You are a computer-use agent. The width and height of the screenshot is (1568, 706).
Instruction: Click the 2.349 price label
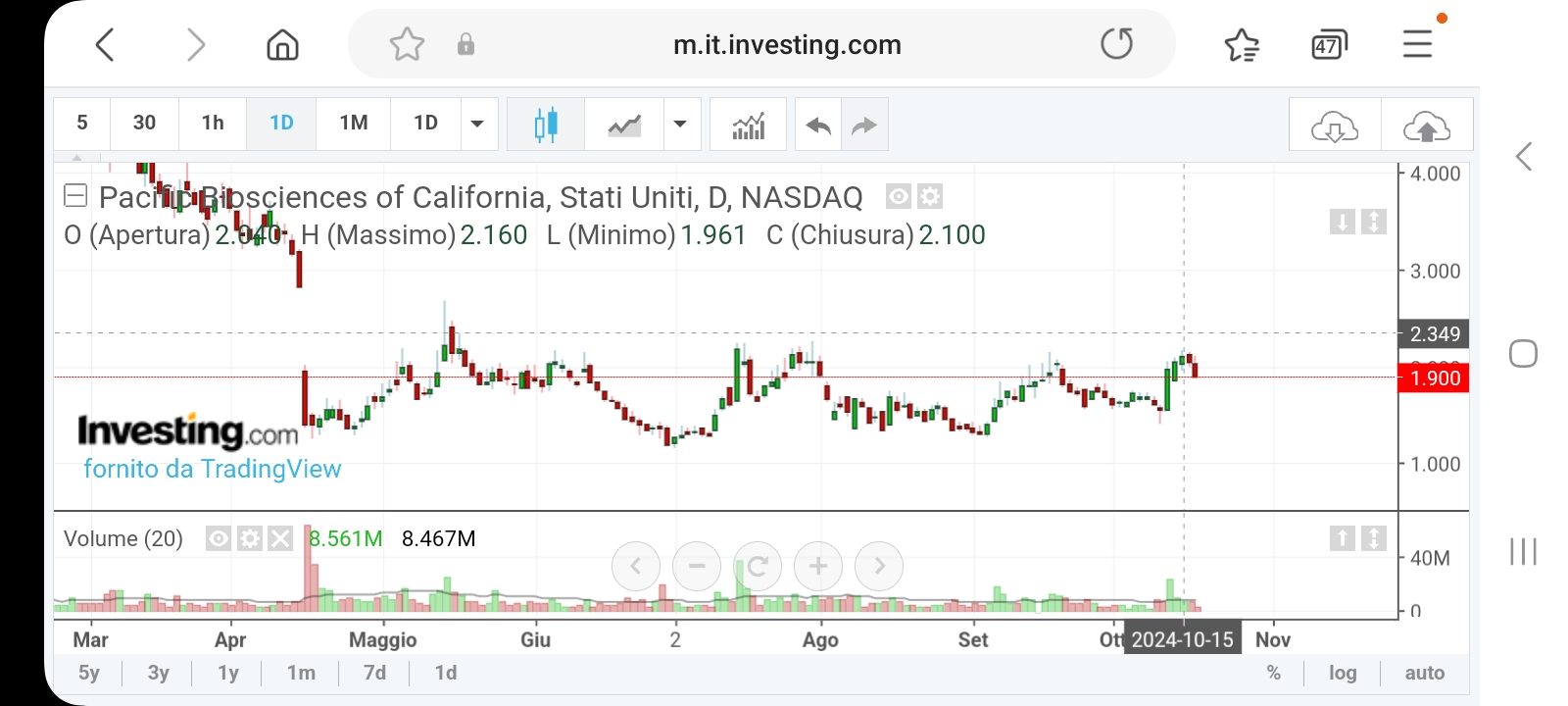pos(1434,333)
